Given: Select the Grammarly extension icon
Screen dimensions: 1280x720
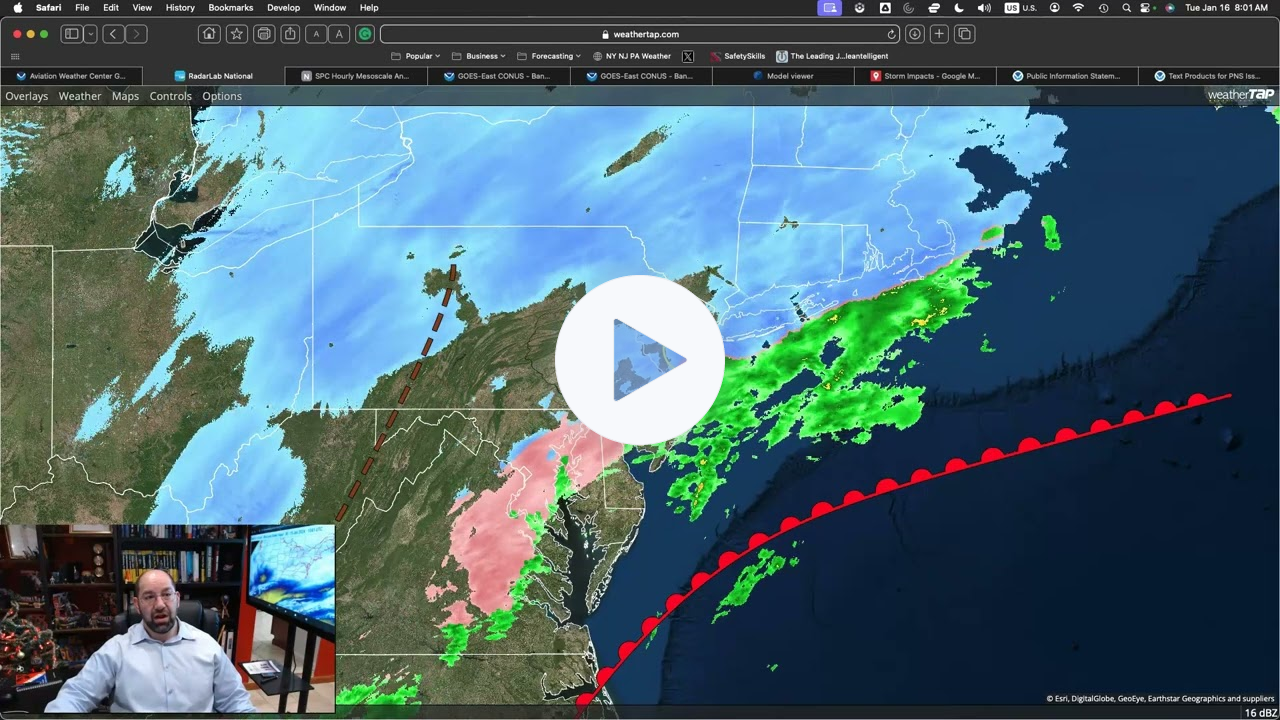Looking at the screenshot, I should (364, 33).
